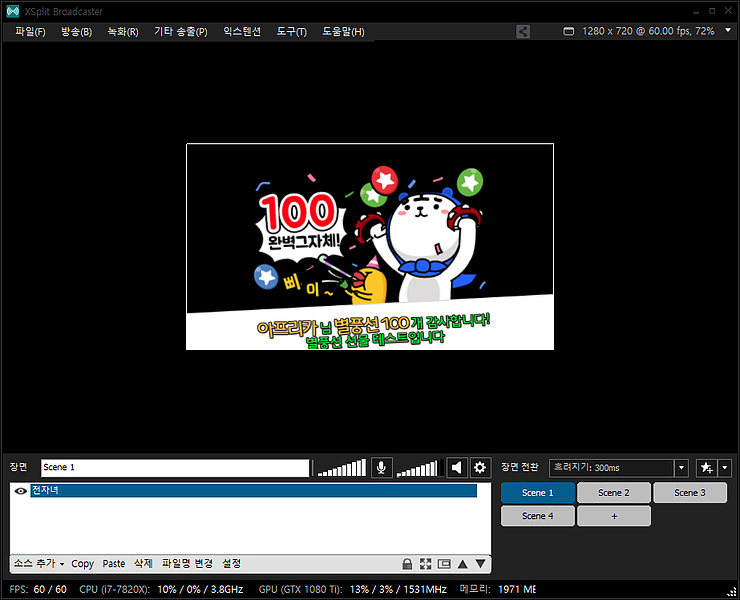Click the star-plus scene preset icon
This screenshot has width=740, height=600.
[x=706, y=468]
